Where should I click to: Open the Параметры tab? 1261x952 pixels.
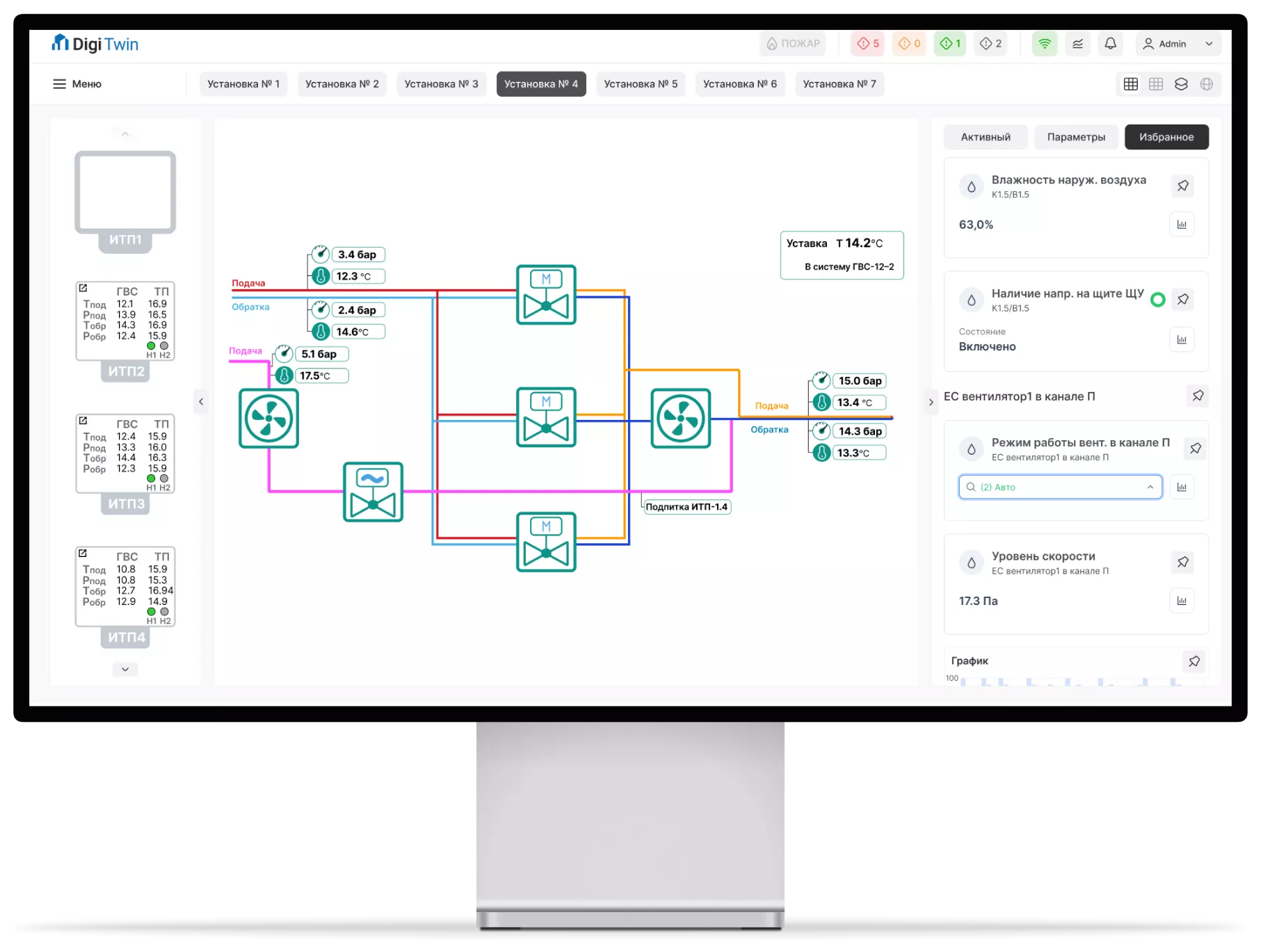(1075, 137)
